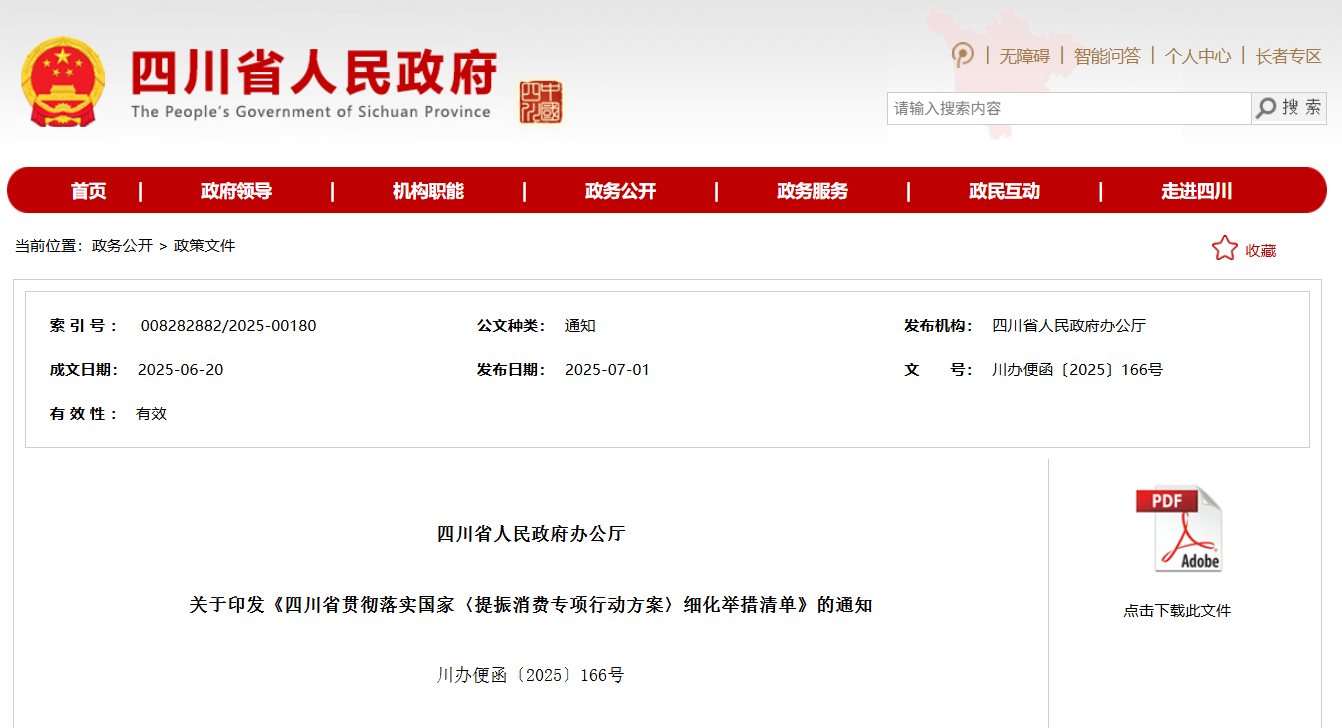
Task: Click the publish date 2025-07-01
Action: click(x=607, y=370)
